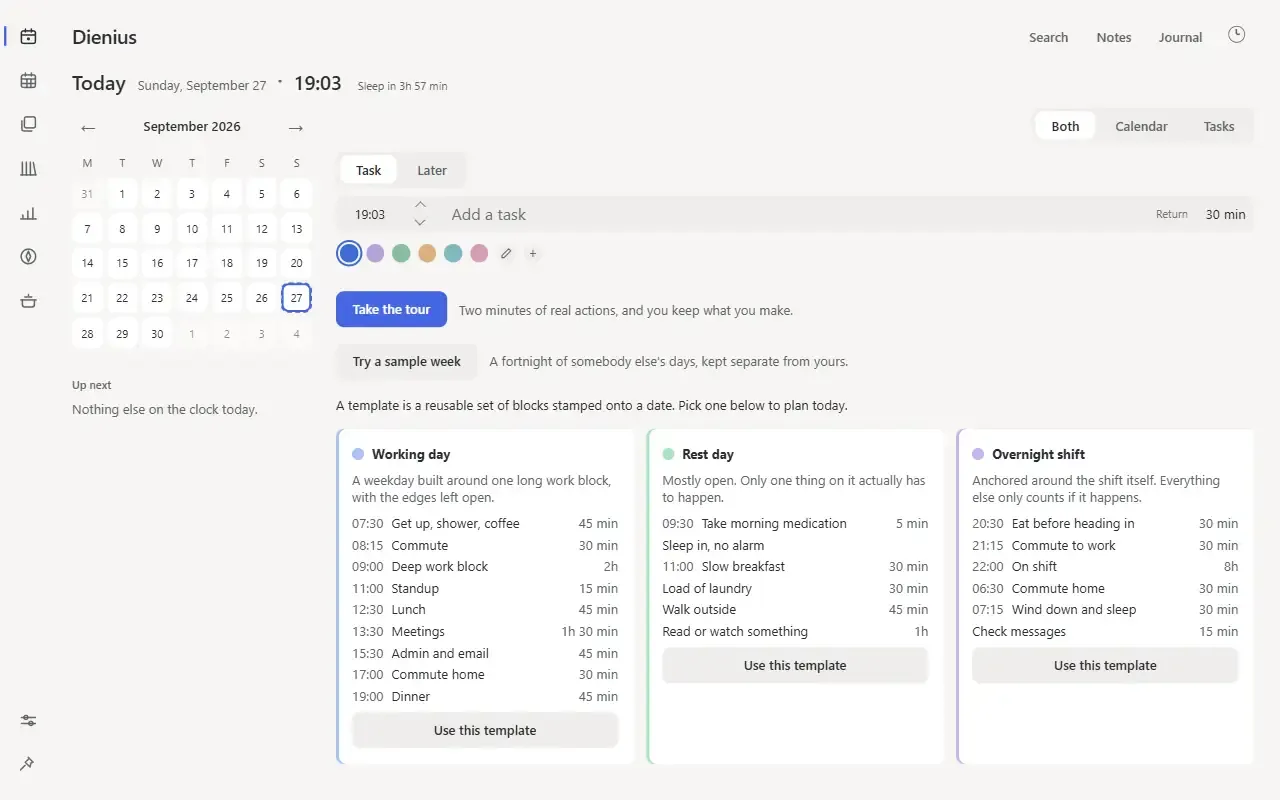Open the bar chart statistics icon in the sidebar
The height and width of the screenshot is (800, 1280).
click(28, 213)
